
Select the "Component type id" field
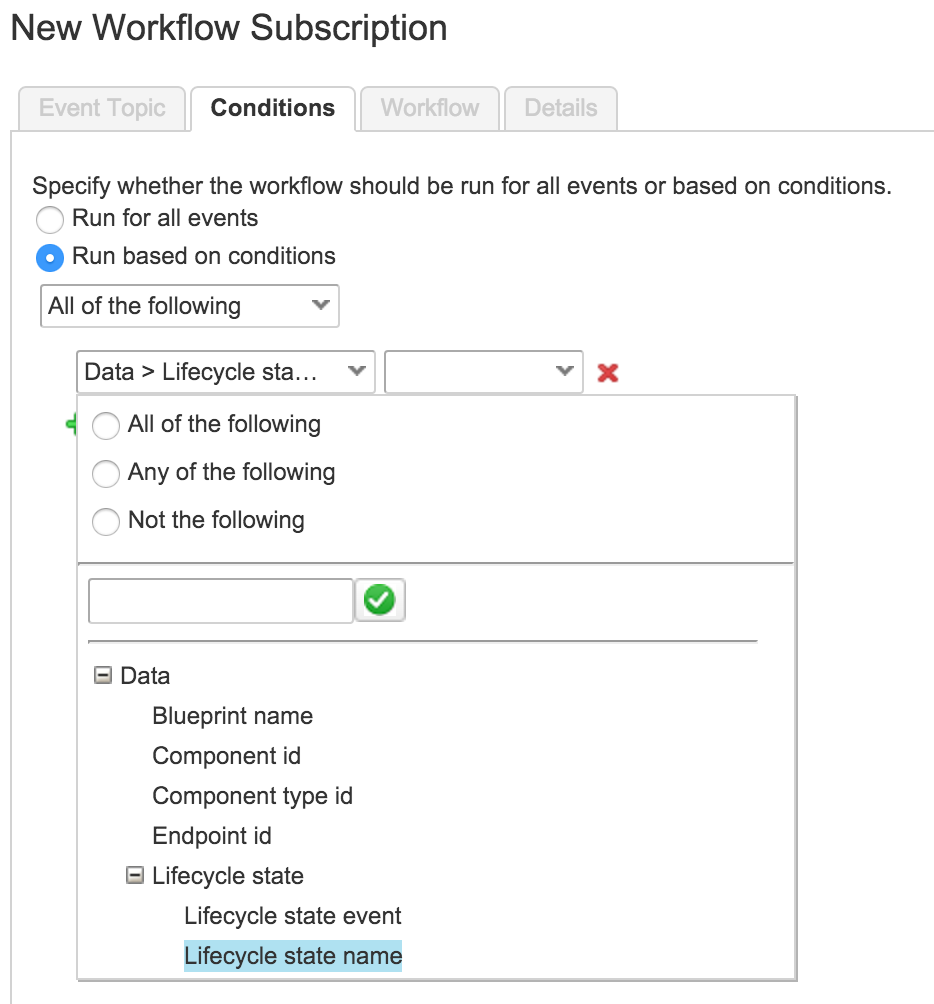253,796
